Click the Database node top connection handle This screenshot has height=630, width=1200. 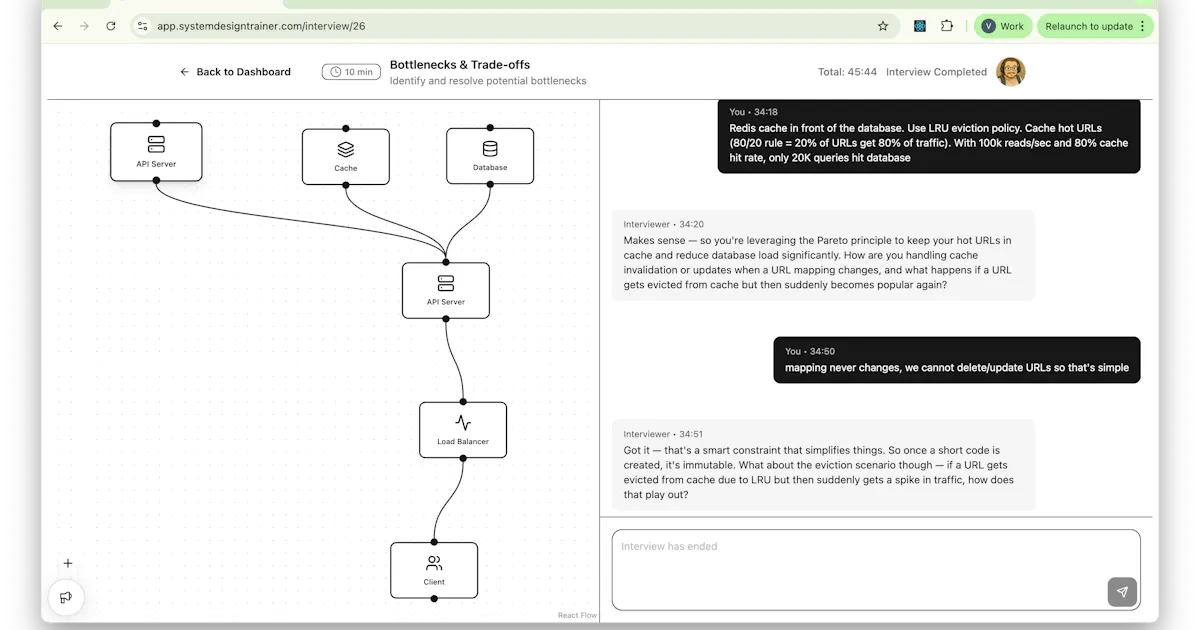490,128
